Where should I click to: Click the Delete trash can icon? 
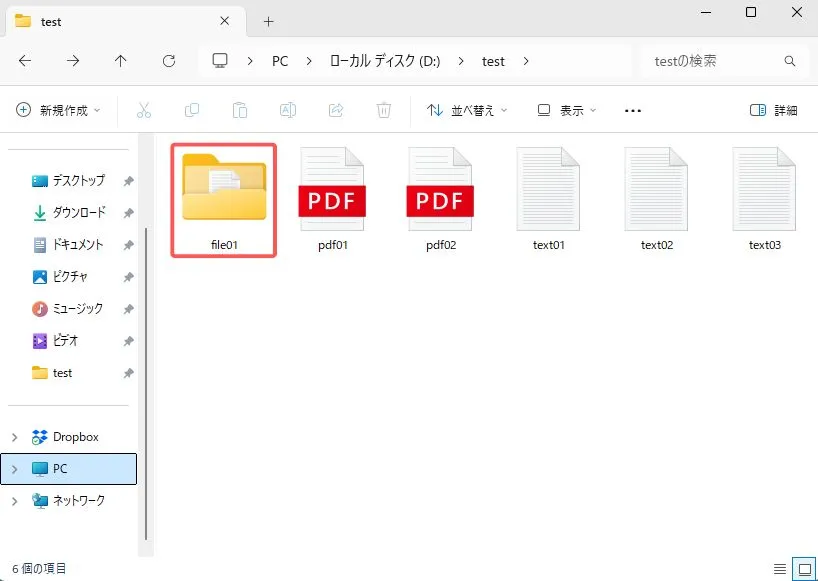pos(384,110)
